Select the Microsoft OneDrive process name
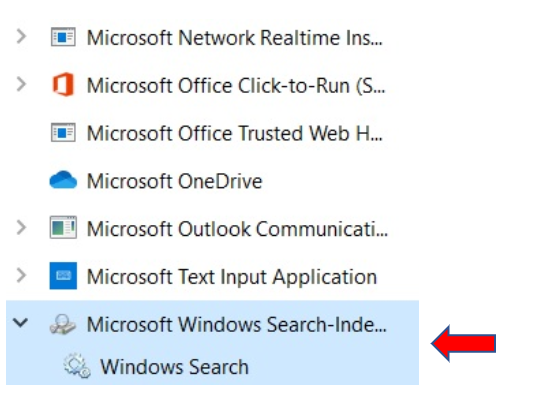 coord(175,181)
